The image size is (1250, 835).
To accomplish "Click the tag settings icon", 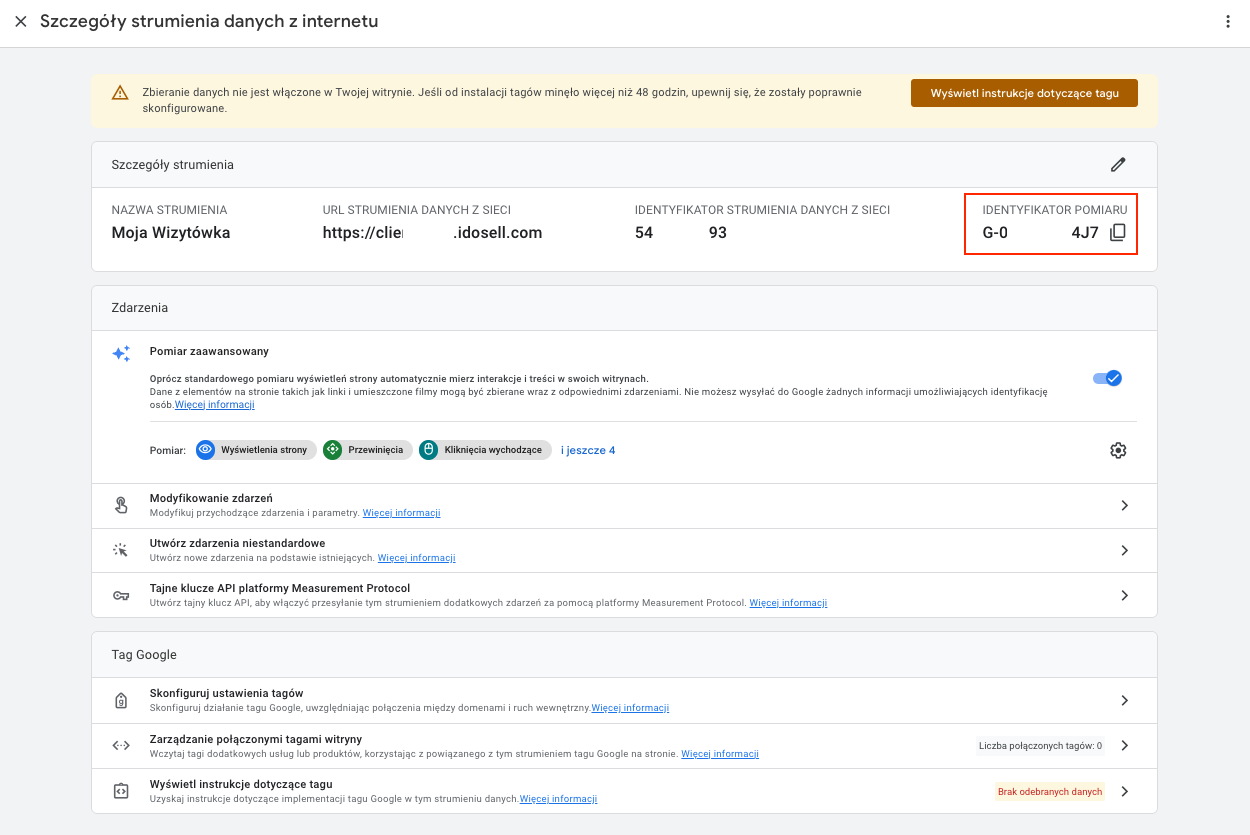I will (121, 701).
